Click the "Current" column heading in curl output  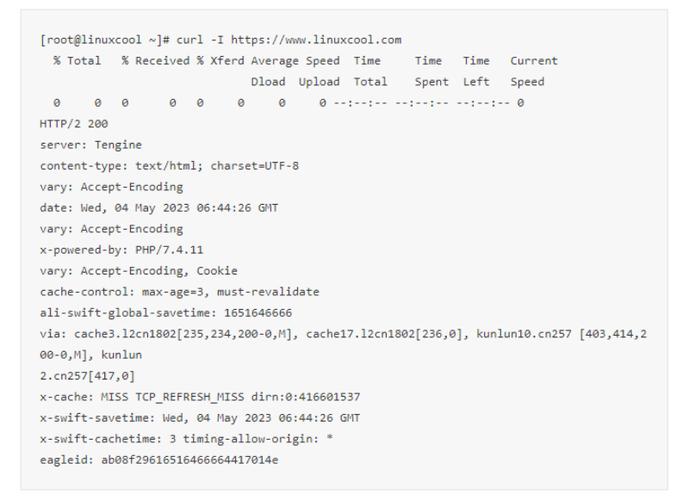pos(534,61)
